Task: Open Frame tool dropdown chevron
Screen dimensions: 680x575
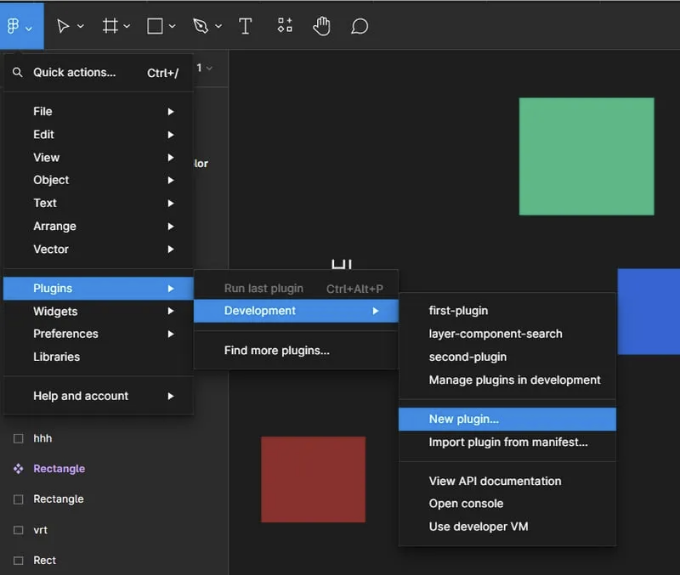Action: 127,26
